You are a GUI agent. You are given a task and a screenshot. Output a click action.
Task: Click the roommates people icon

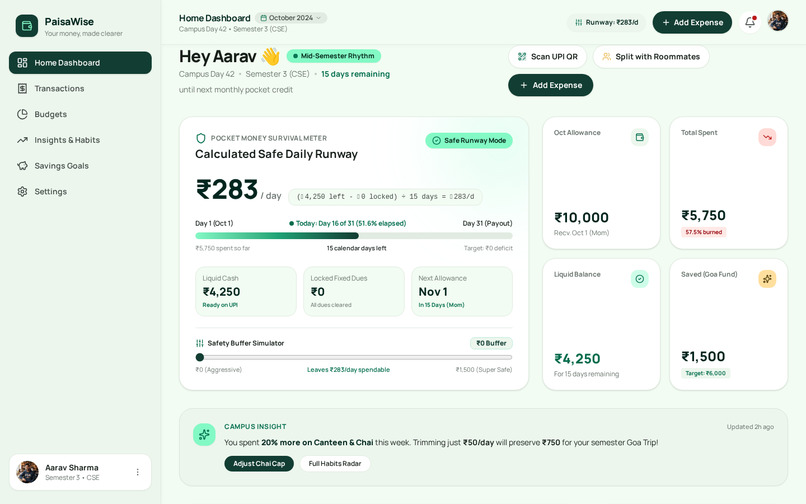coord(607,57)
